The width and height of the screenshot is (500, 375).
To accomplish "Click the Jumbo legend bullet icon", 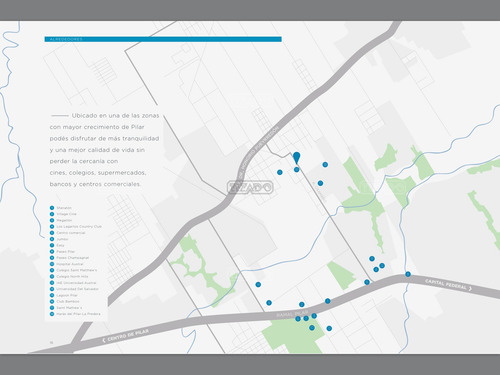I will tap(52, 239).
